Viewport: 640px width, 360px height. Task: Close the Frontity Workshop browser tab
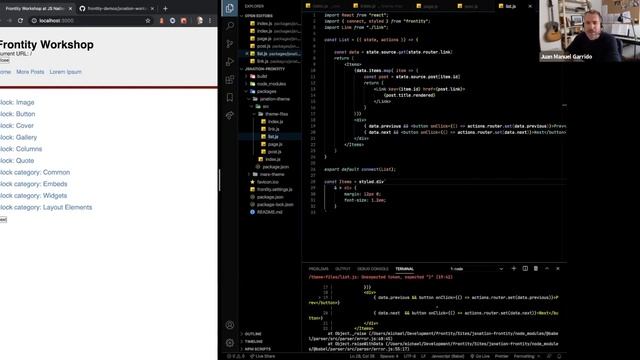tap(70, 8)
